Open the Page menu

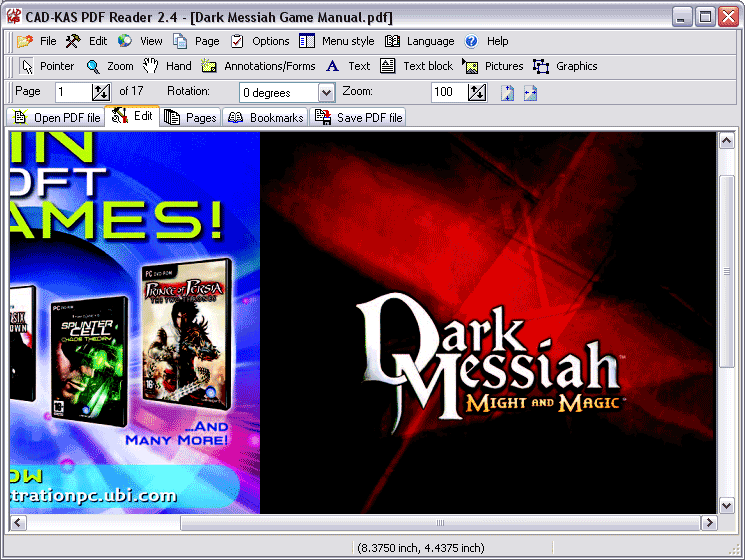207,41
